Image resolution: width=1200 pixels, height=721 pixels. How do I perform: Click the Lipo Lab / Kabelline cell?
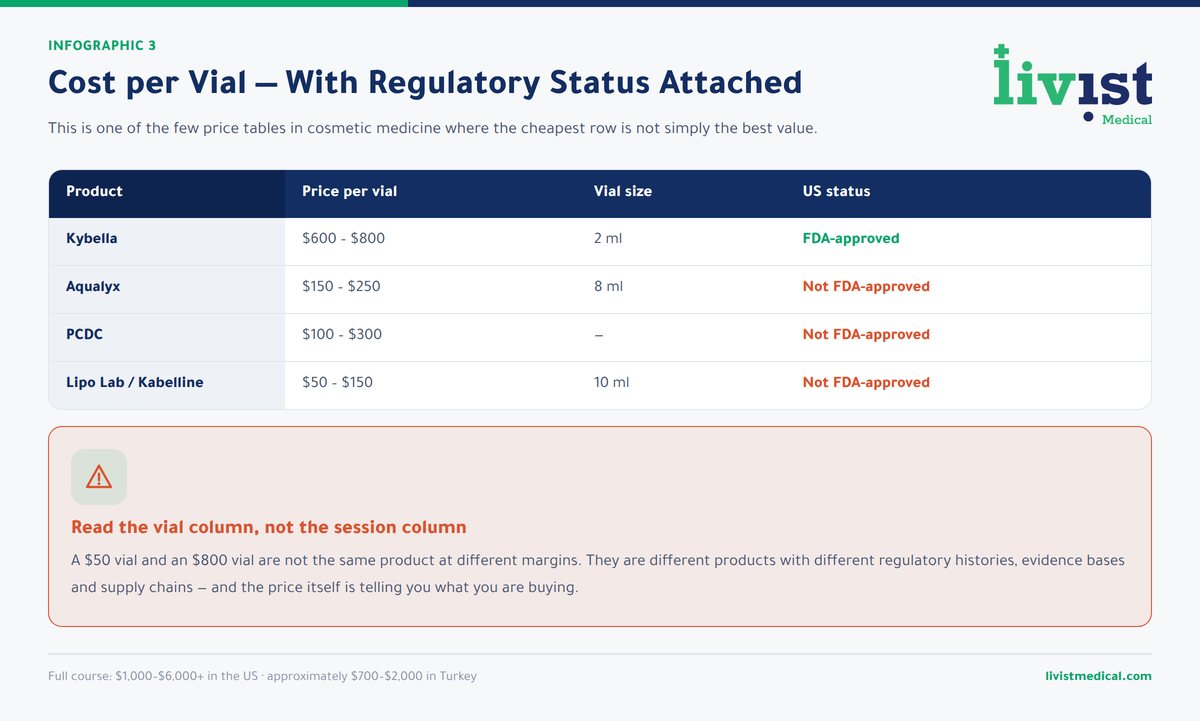(x=167, y=382)
